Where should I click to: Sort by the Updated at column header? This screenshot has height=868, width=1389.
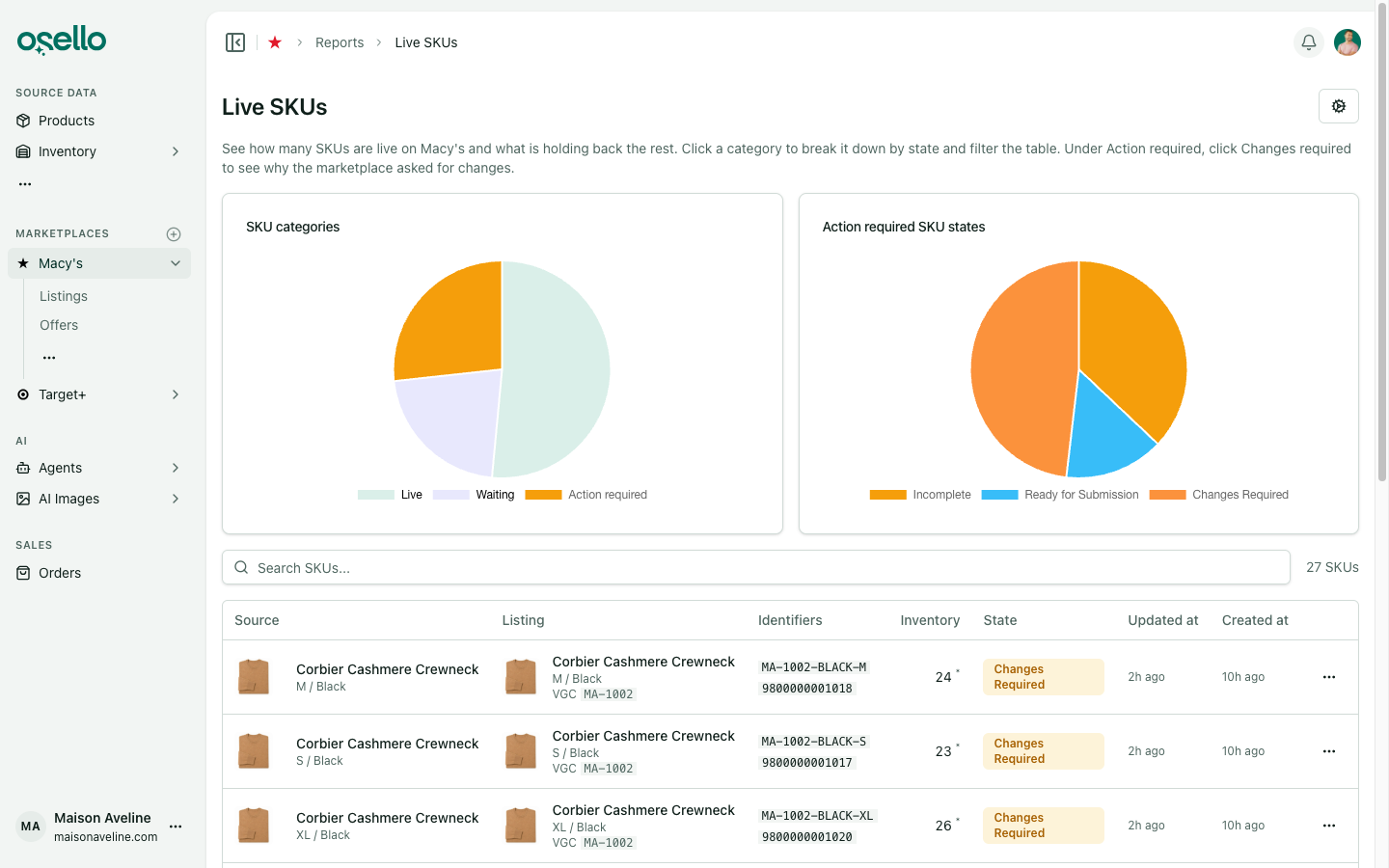click(x=1163, y=620)
